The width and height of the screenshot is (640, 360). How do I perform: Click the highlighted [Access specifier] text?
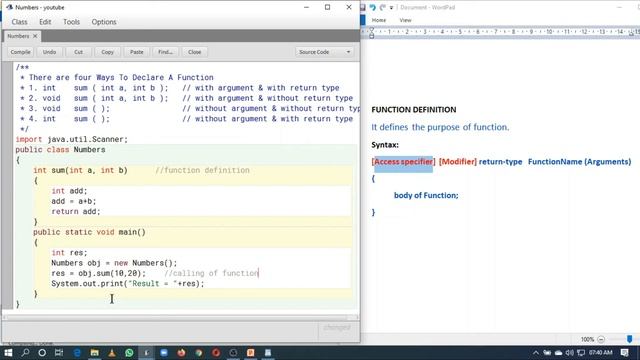pos(403,162)
